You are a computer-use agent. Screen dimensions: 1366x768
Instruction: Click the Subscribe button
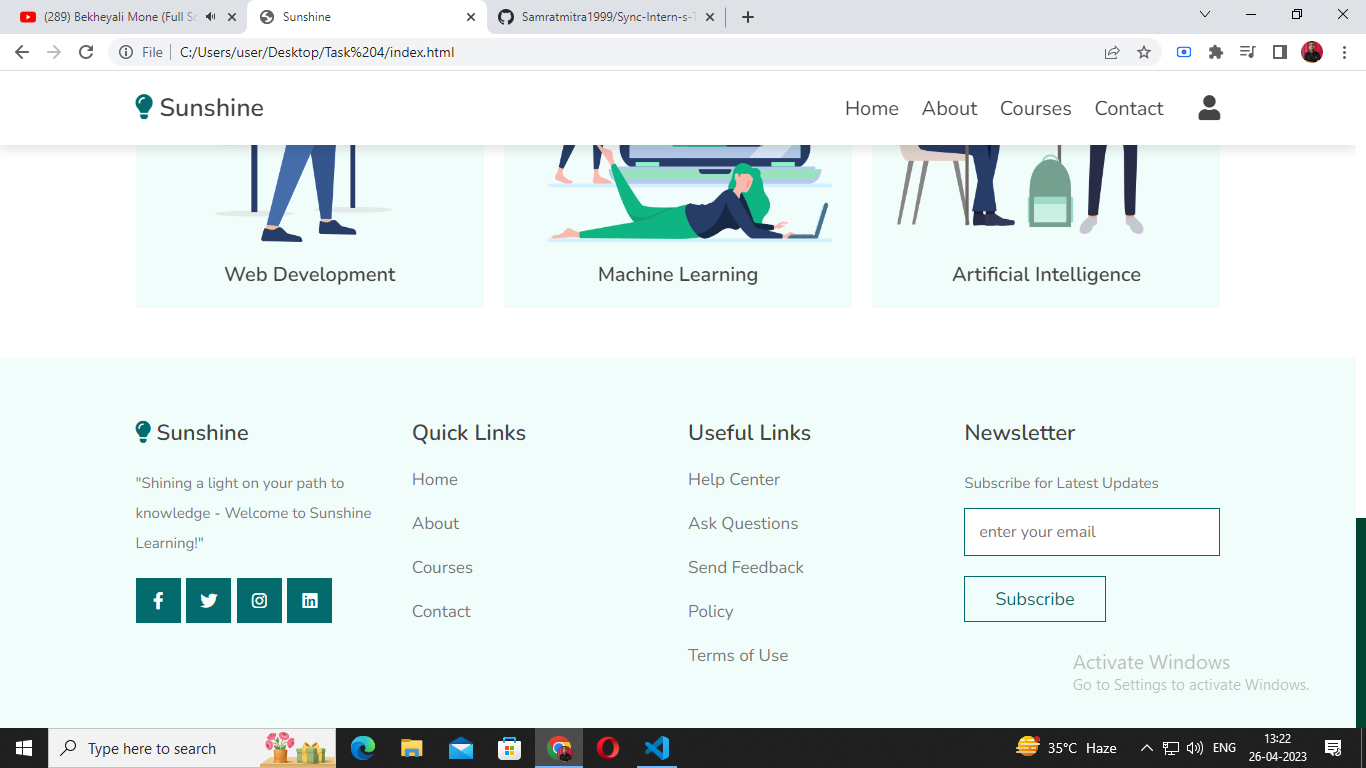tap(1035, 599)
